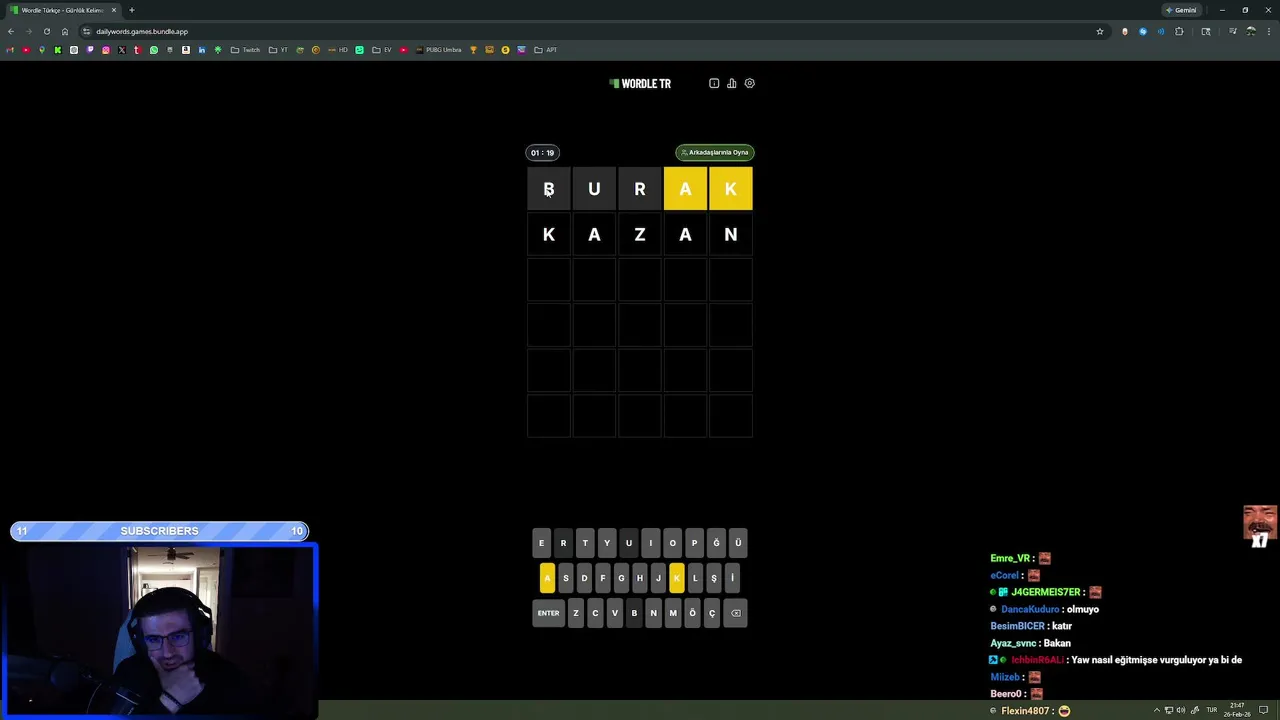Click the yellow K tile in BURAK row
The width and height of the screenshot is (1280, 720).
[731, 189]
